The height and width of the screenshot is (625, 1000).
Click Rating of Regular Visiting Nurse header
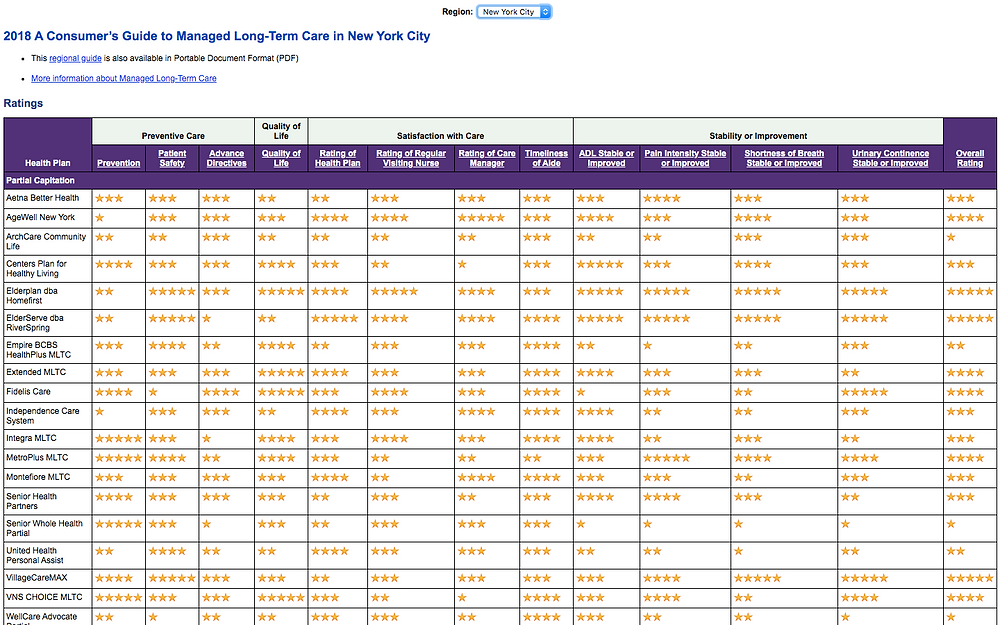click(412, 157)
